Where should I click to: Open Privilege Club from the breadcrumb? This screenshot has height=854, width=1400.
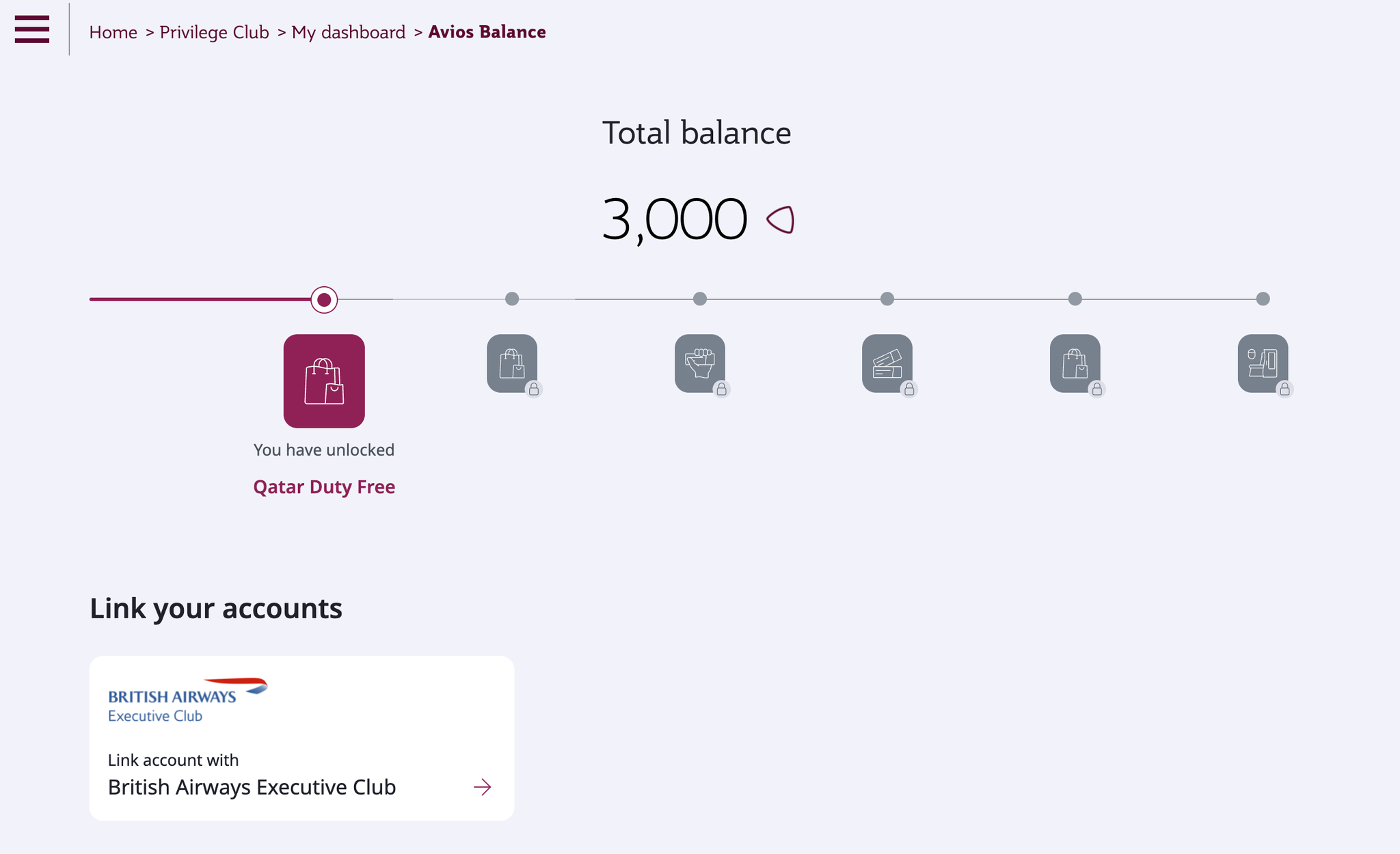click(214, 31)
